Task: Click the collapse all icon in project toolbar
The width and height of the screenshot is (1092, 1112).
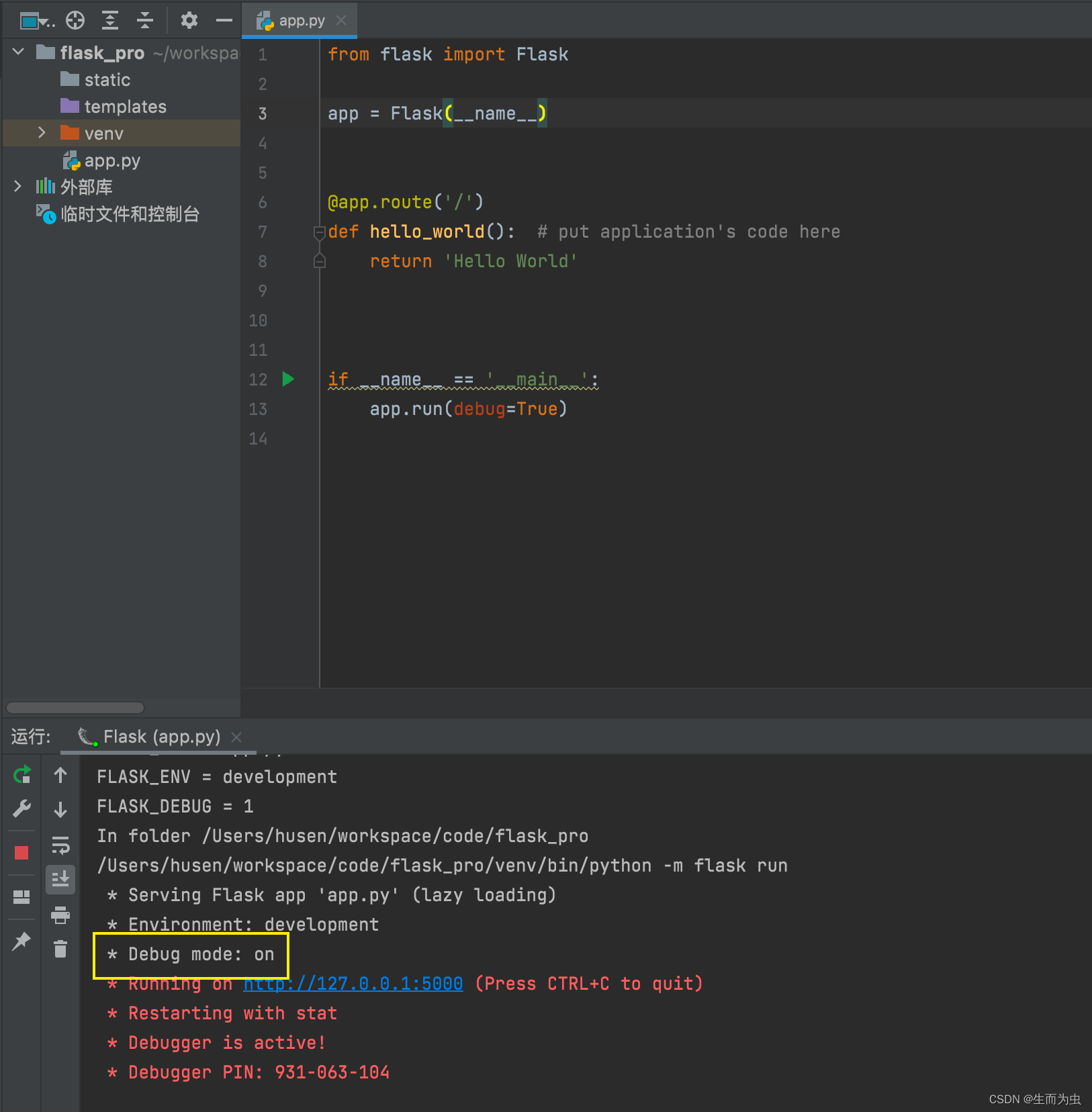Action: (x=145, y=21)
